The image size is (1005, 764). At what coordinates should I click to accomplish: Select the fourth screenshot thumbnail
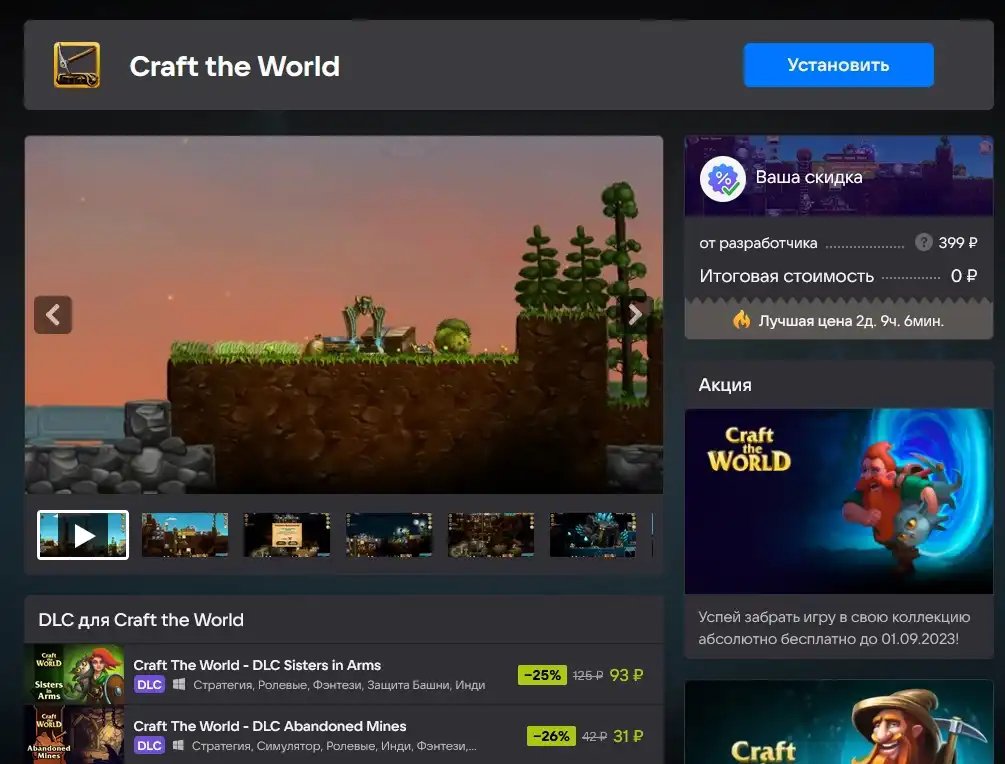388,535
